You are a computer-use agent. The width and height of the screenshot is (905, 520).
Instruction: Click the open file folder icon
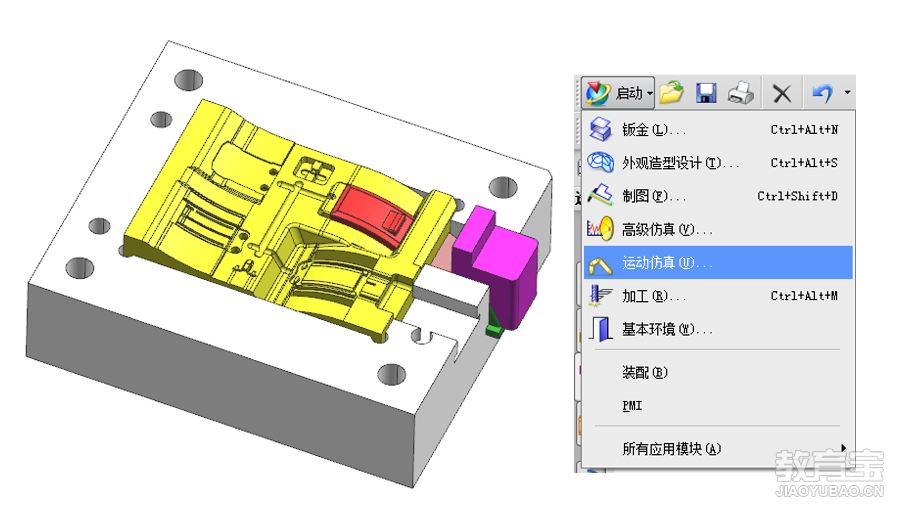[671, 92]
